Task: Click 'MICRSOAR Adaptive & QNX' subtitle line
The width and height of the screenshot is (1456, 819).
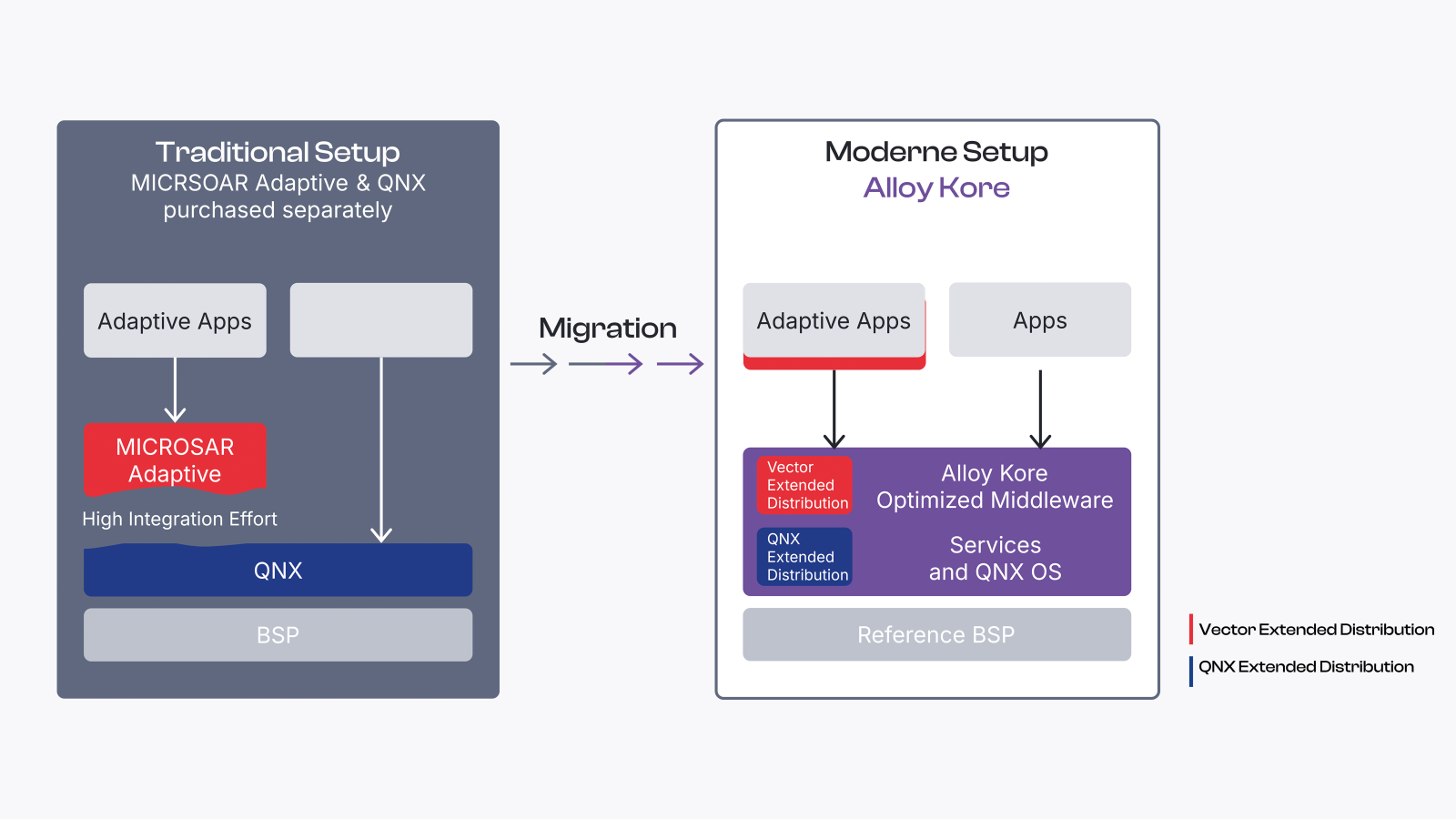Action: [278, 183]
